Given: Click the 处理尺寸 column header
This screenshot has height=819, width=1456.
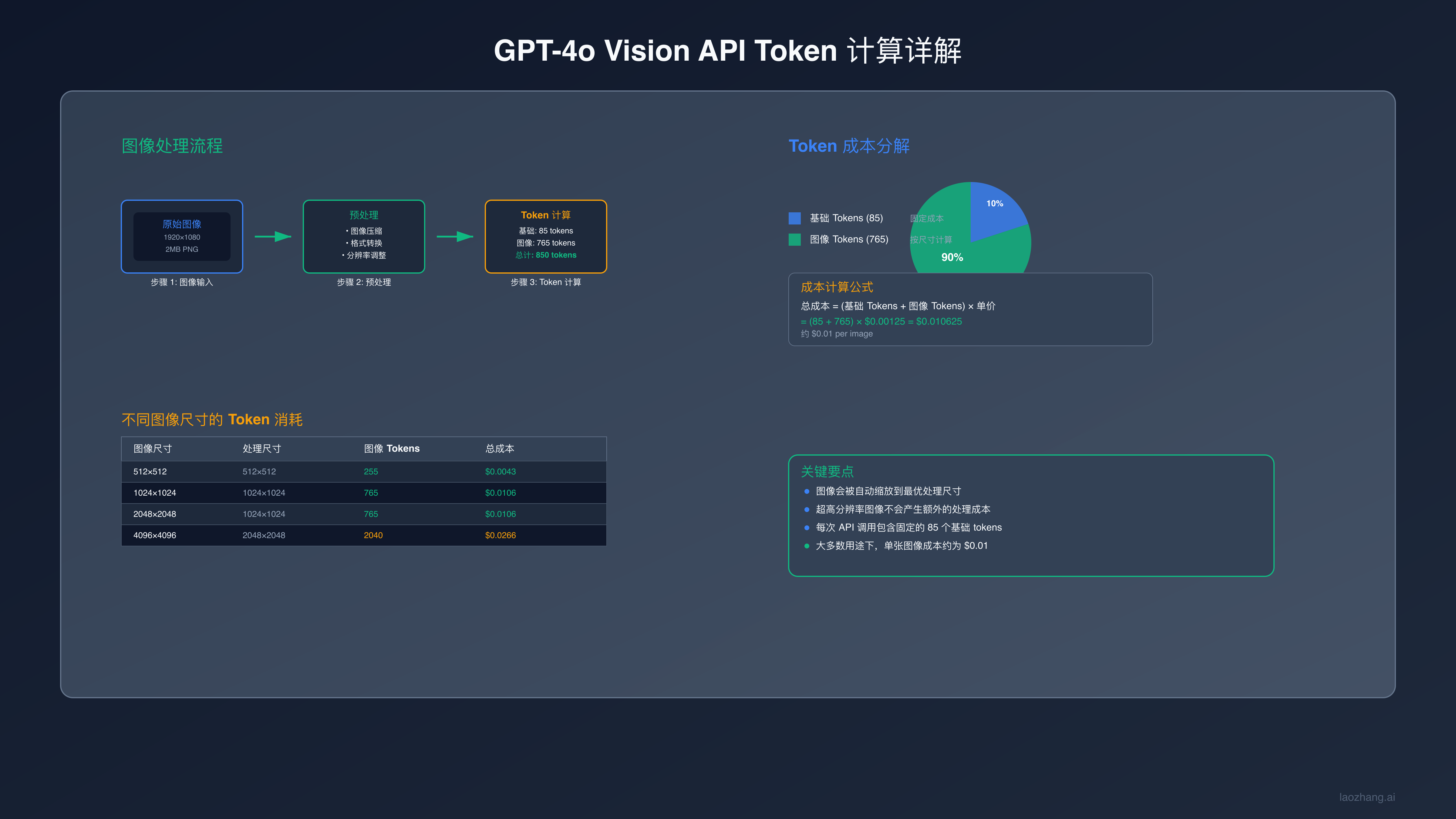Looking at the screenshot, I should [x=262, y=448].
